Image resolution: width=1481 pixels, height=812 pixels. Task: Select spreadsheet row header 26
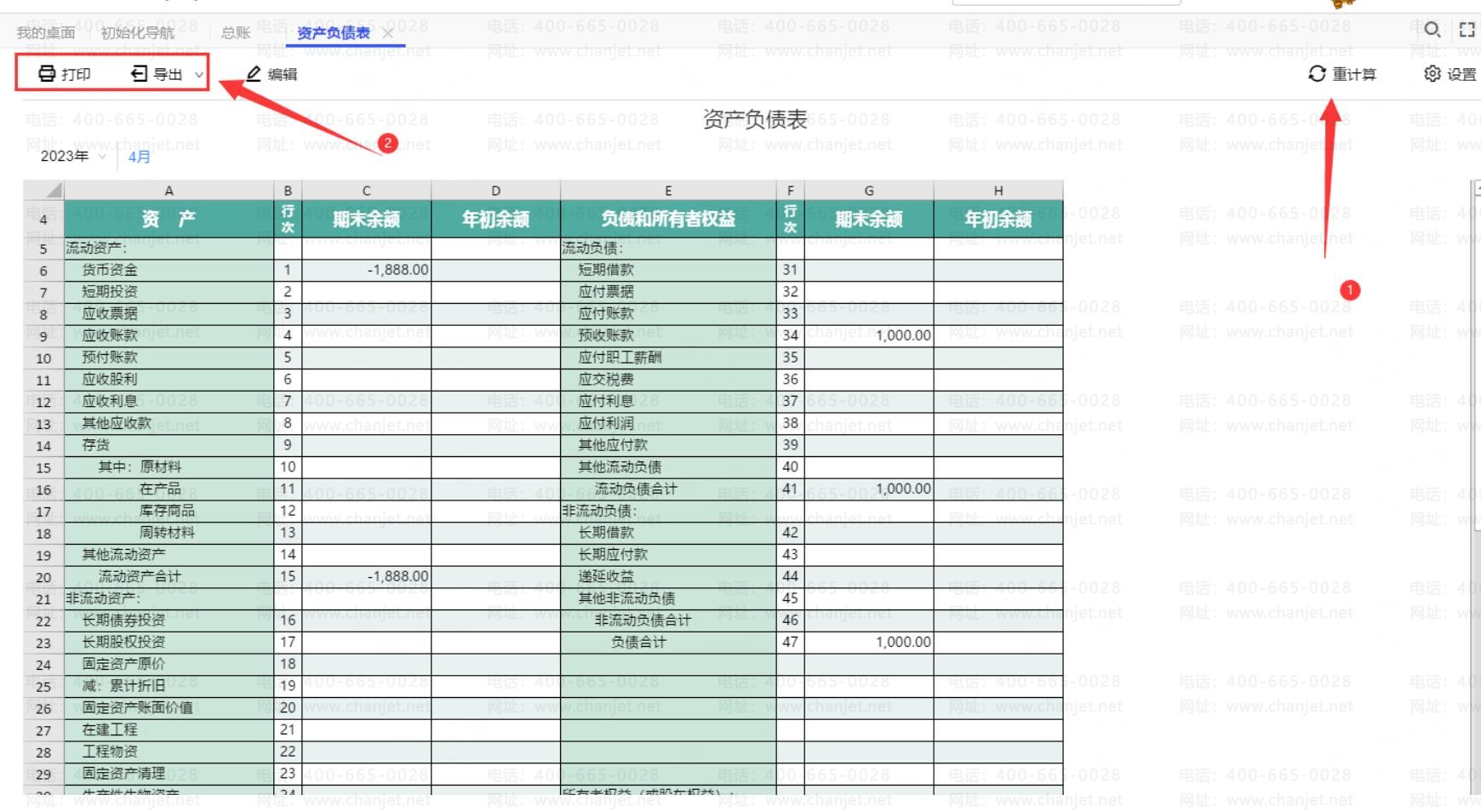(43, 708)
